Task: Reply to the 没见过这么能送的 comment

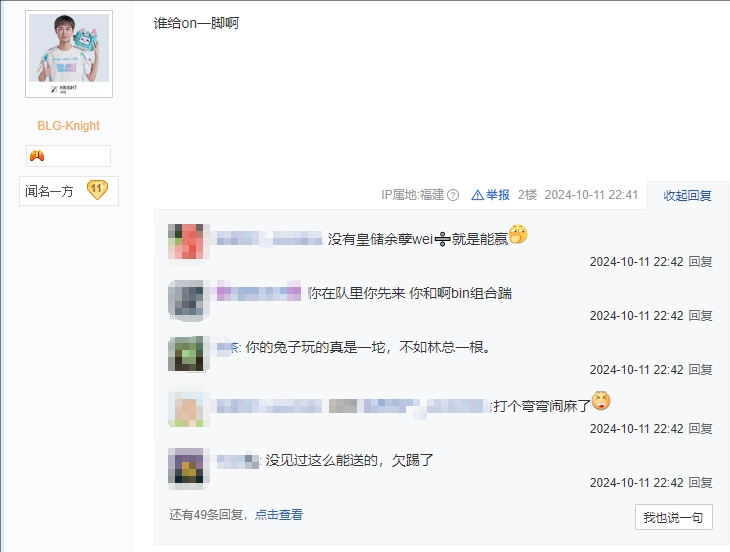Action: pyautogui.click(x=700, y=483)
